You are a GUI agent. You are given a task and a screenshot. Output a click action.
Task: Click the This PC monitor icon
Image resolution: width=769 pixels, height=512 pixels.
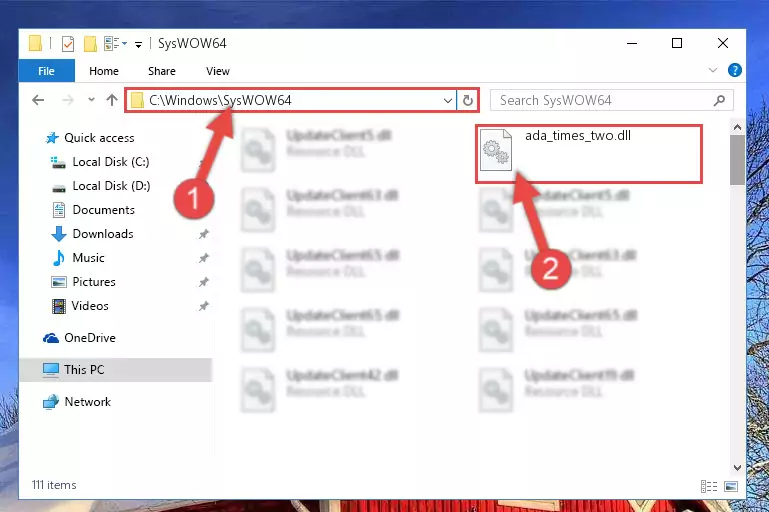(x=51, y=370)
